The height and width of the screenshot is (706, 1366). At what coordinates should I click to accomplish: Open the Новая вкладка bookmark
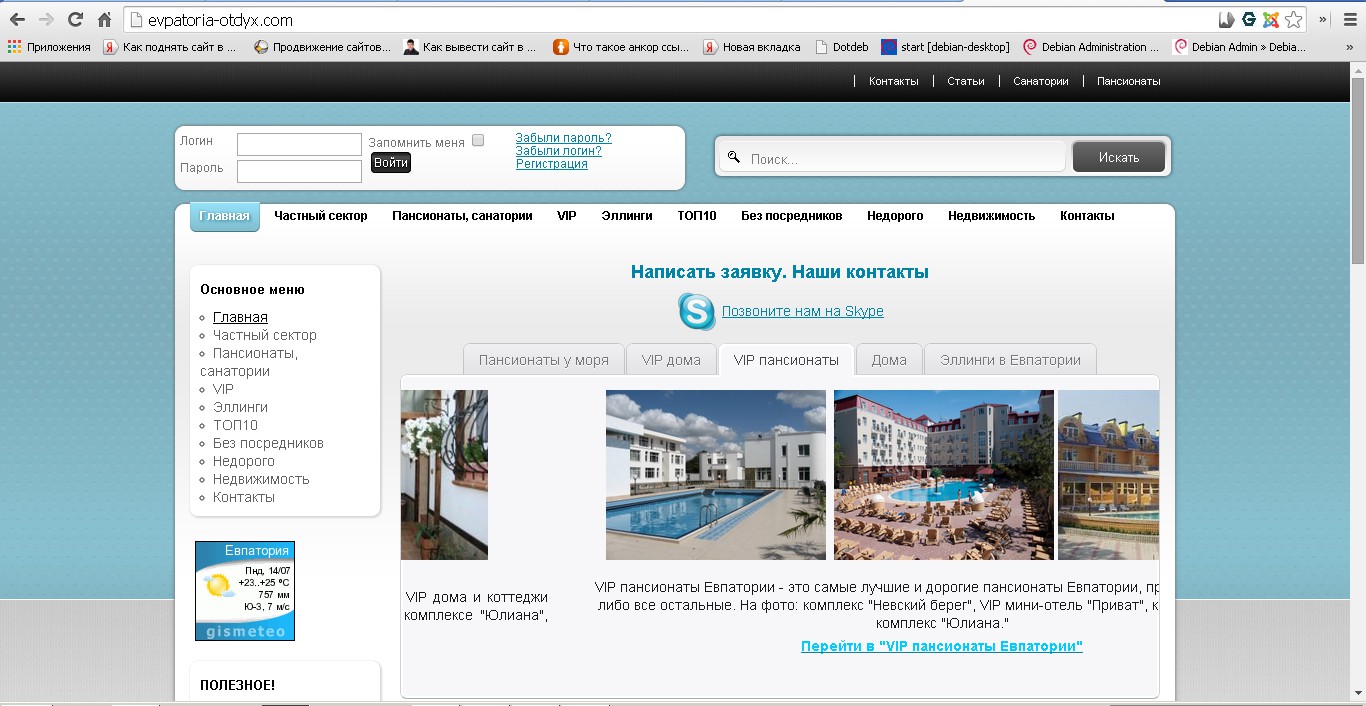752,47
